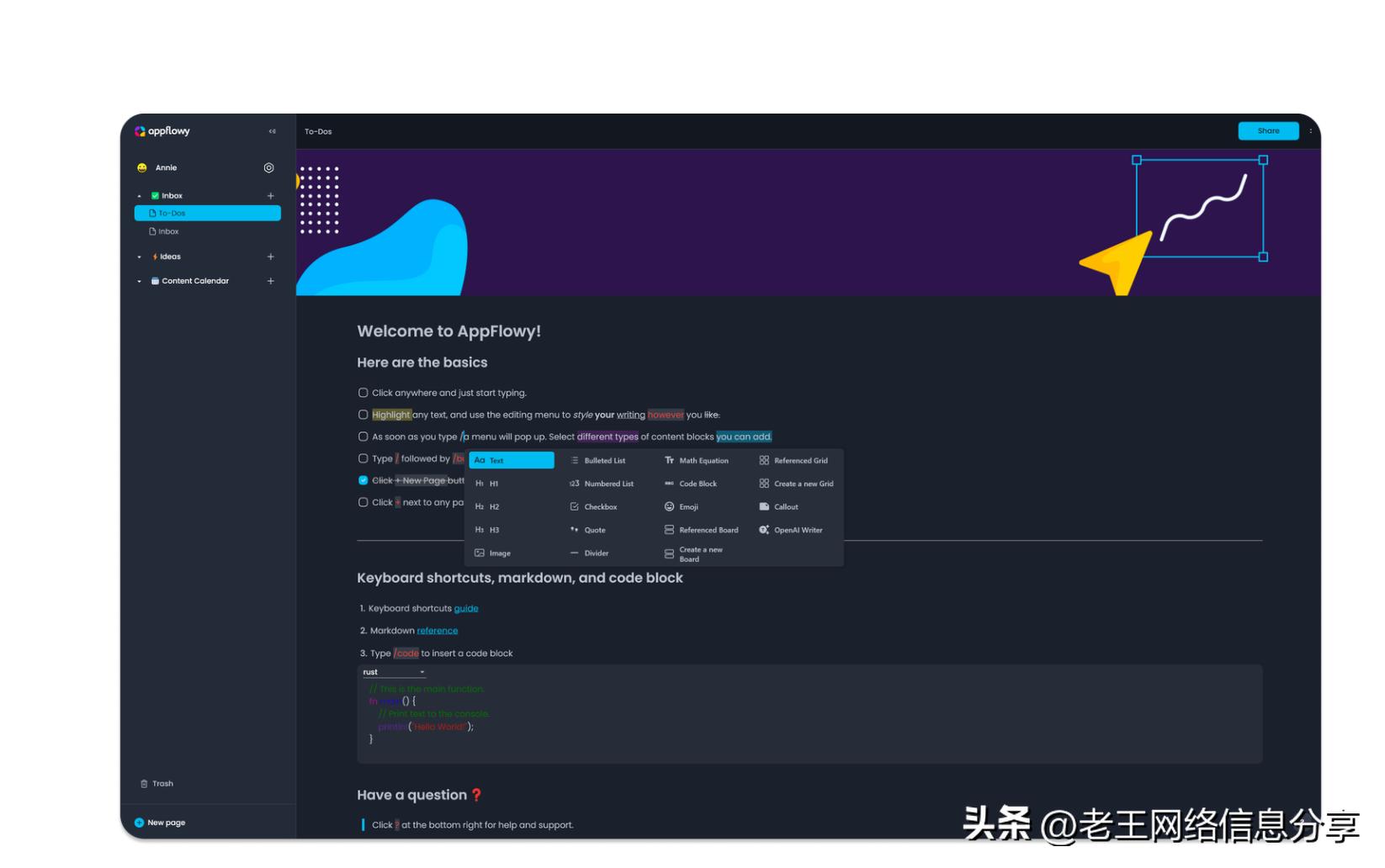Select the Inbox page in the sidebar
Viewport: 1385px width, 868px height.
168,231
